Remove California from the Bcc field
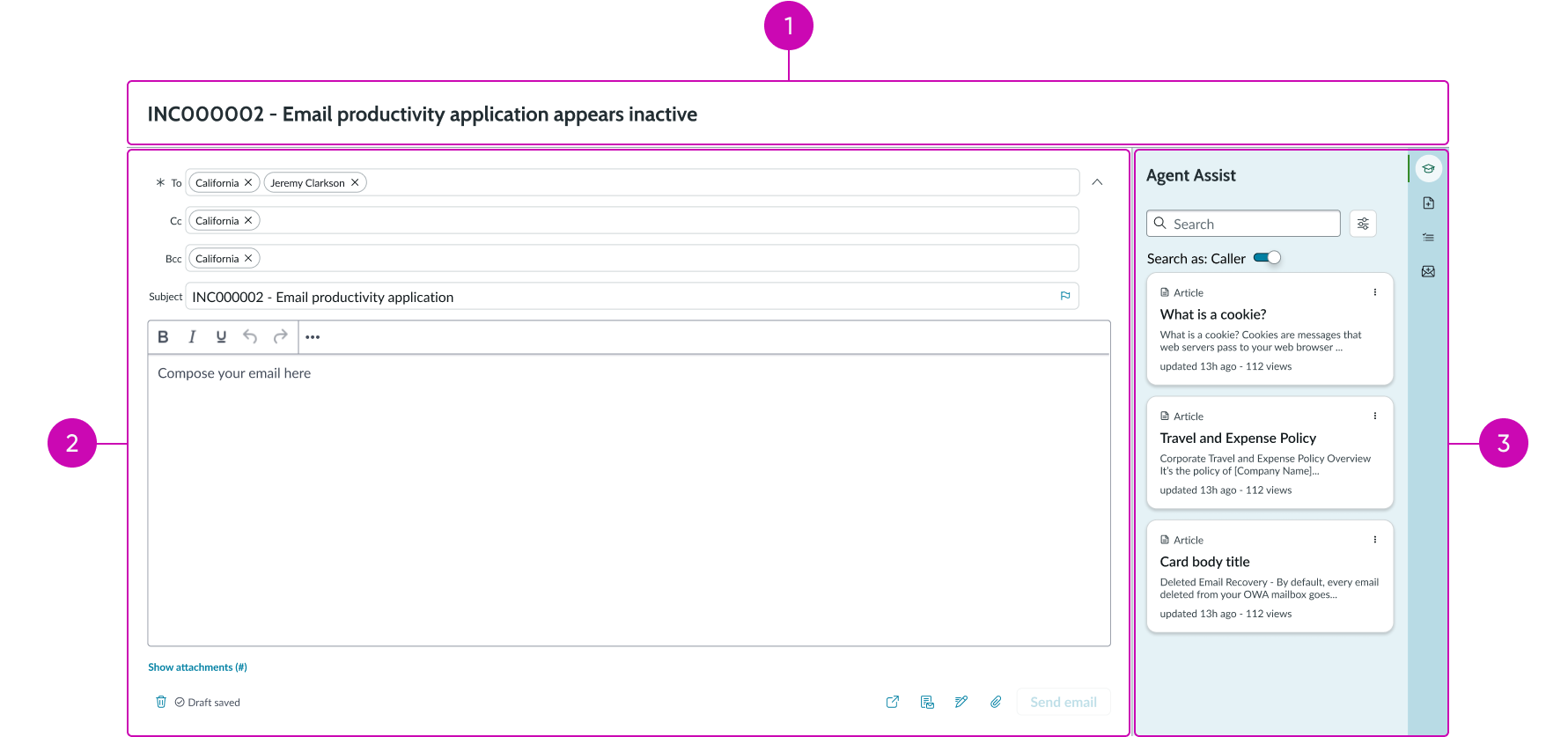The width and height of the screenshot is (1568, 737). [248, 258]
